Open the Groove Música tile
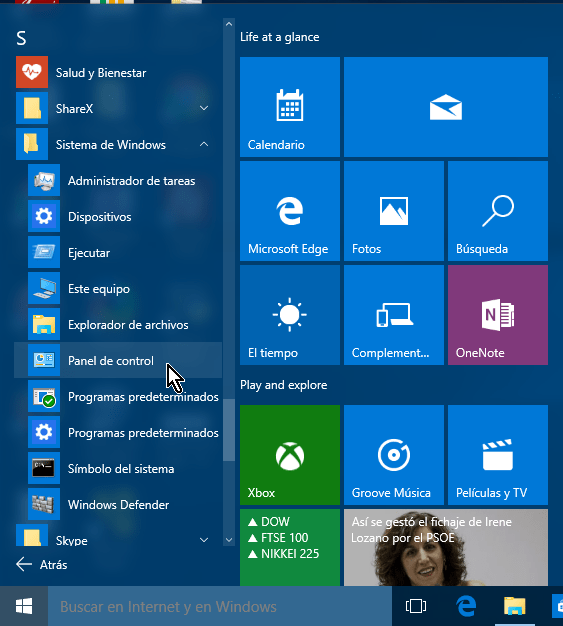Screen dimensions: 563x626 394,455
